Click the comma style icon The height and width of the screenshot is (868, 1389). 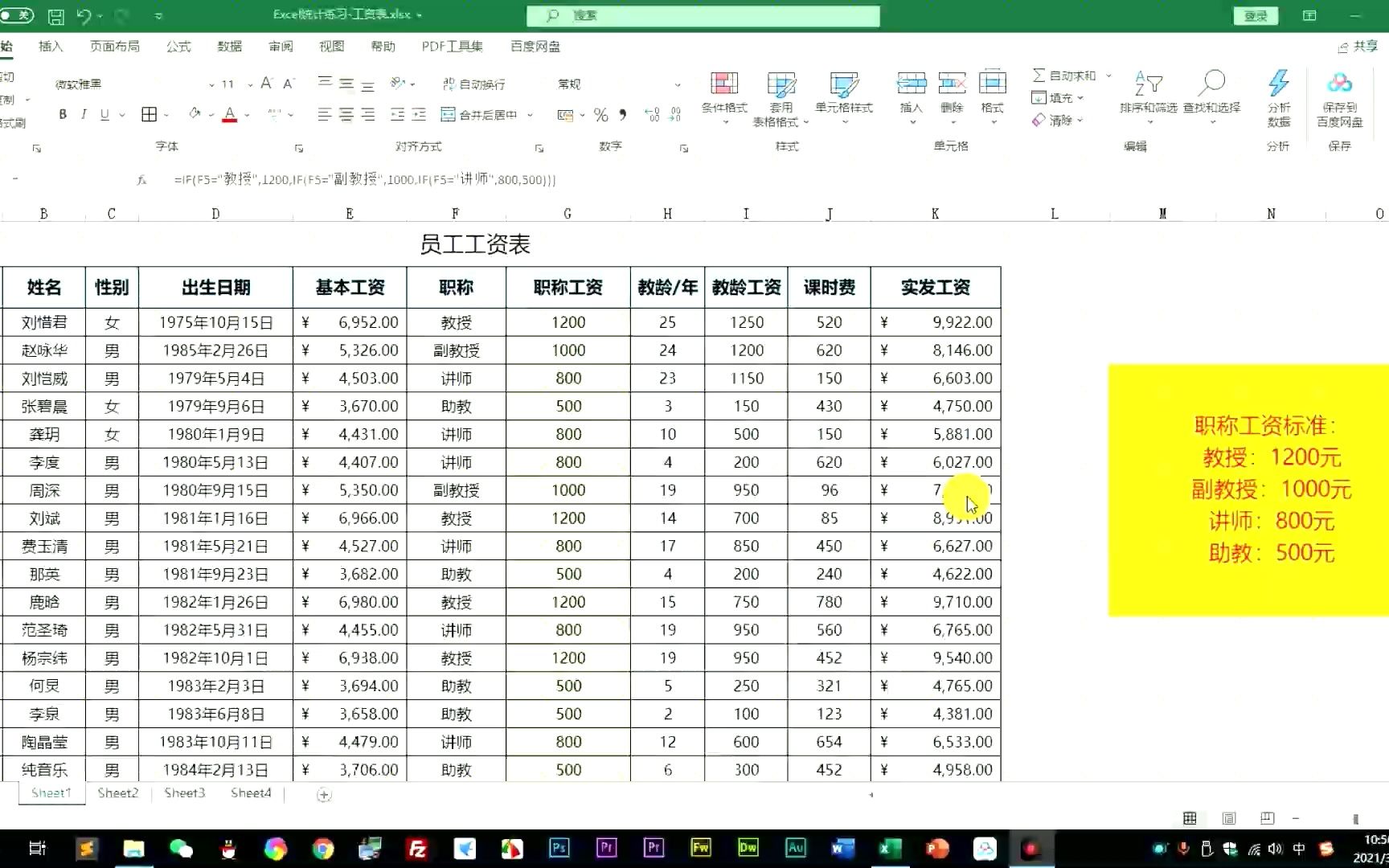click(622, 115)
